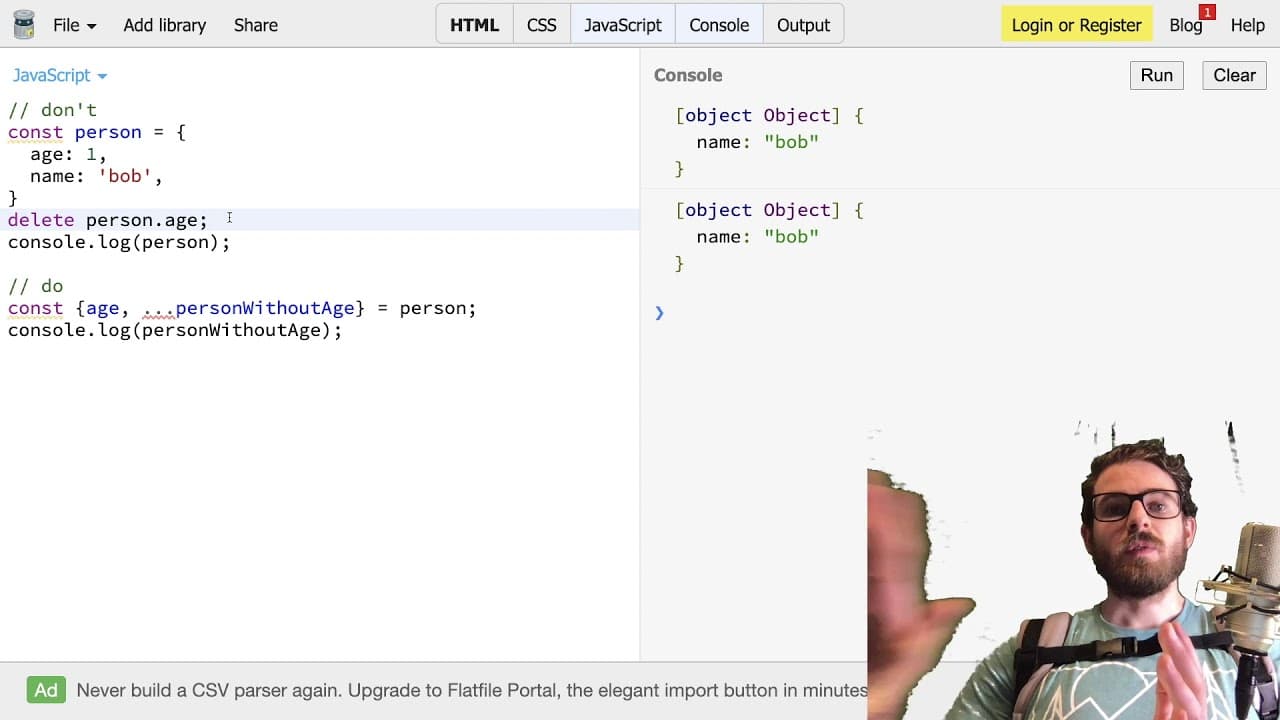Hide the Console panel tab
1280x720 pixels.
719,25
